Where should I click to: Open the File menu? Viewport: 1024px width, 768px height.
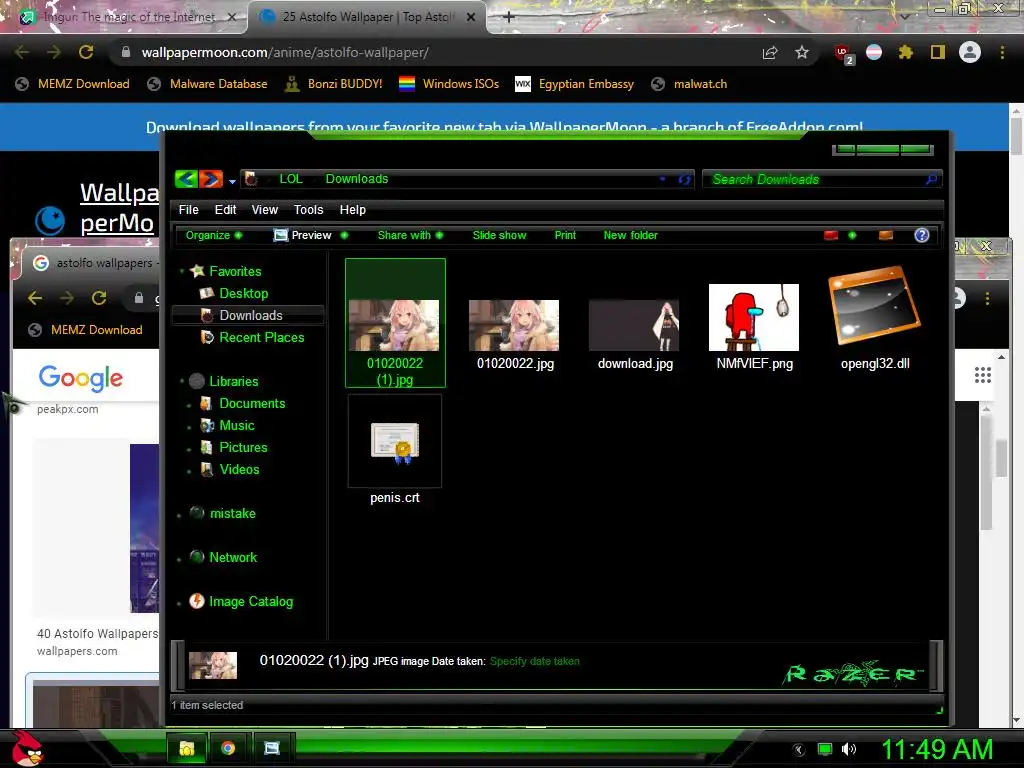click(x=188, y=210)
